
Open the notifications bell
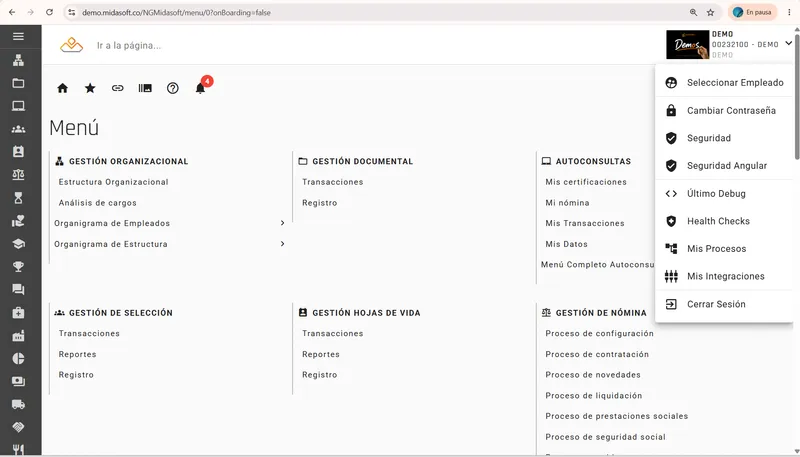point(201,88)
